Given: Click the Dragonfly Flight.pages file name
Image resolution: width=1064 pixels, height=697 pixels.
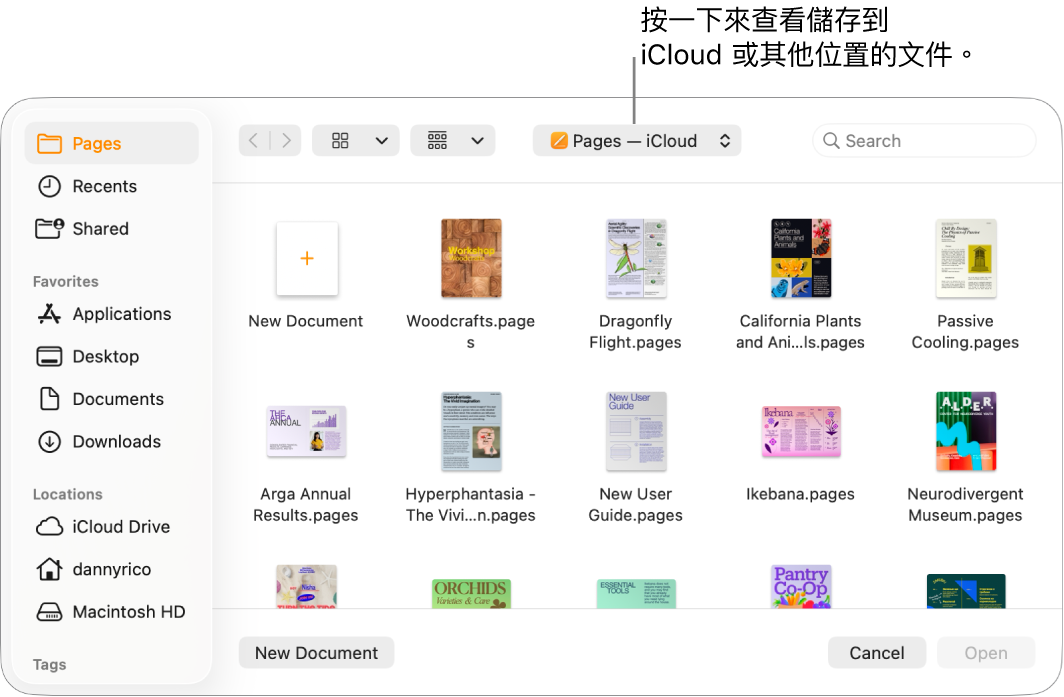Looking at the screenshot, I should pos(635,331).
